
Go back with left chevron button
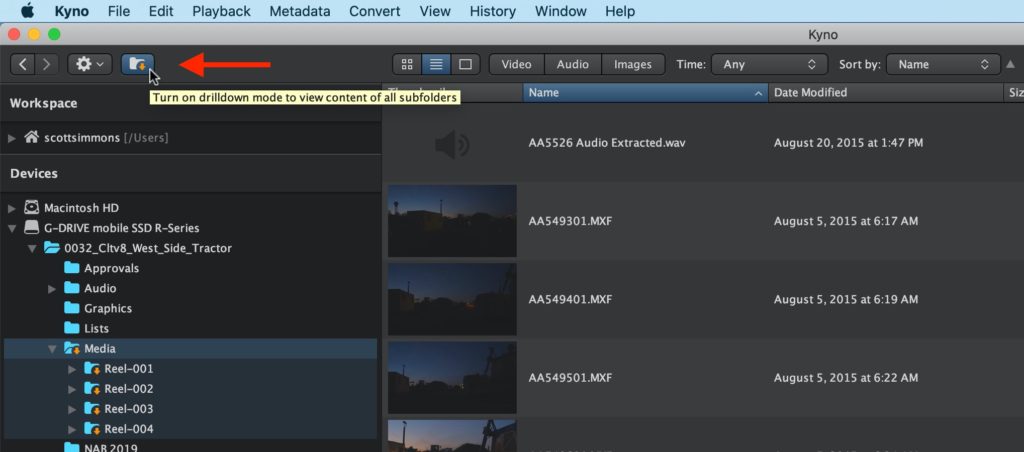coord(23,64)
